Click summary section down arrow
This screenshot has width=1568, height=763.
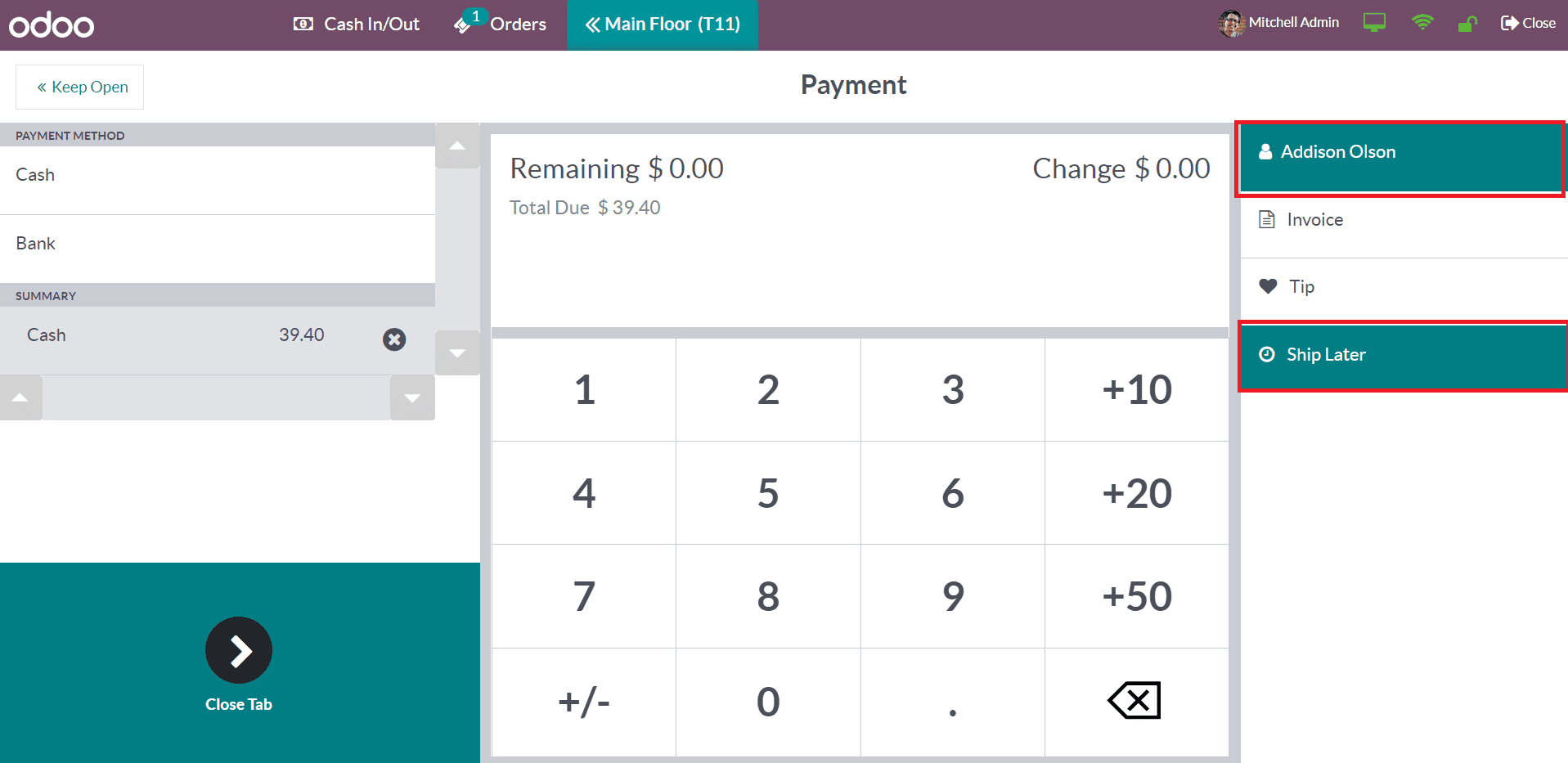click(x=412, y=398)
